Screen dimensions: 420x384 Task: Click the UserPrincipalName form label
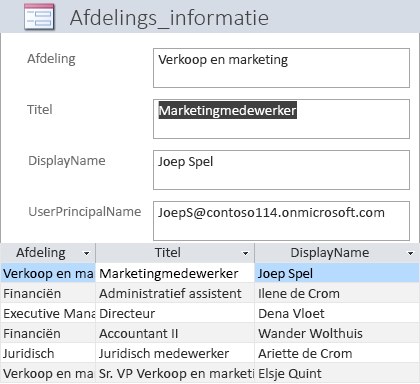85,212
